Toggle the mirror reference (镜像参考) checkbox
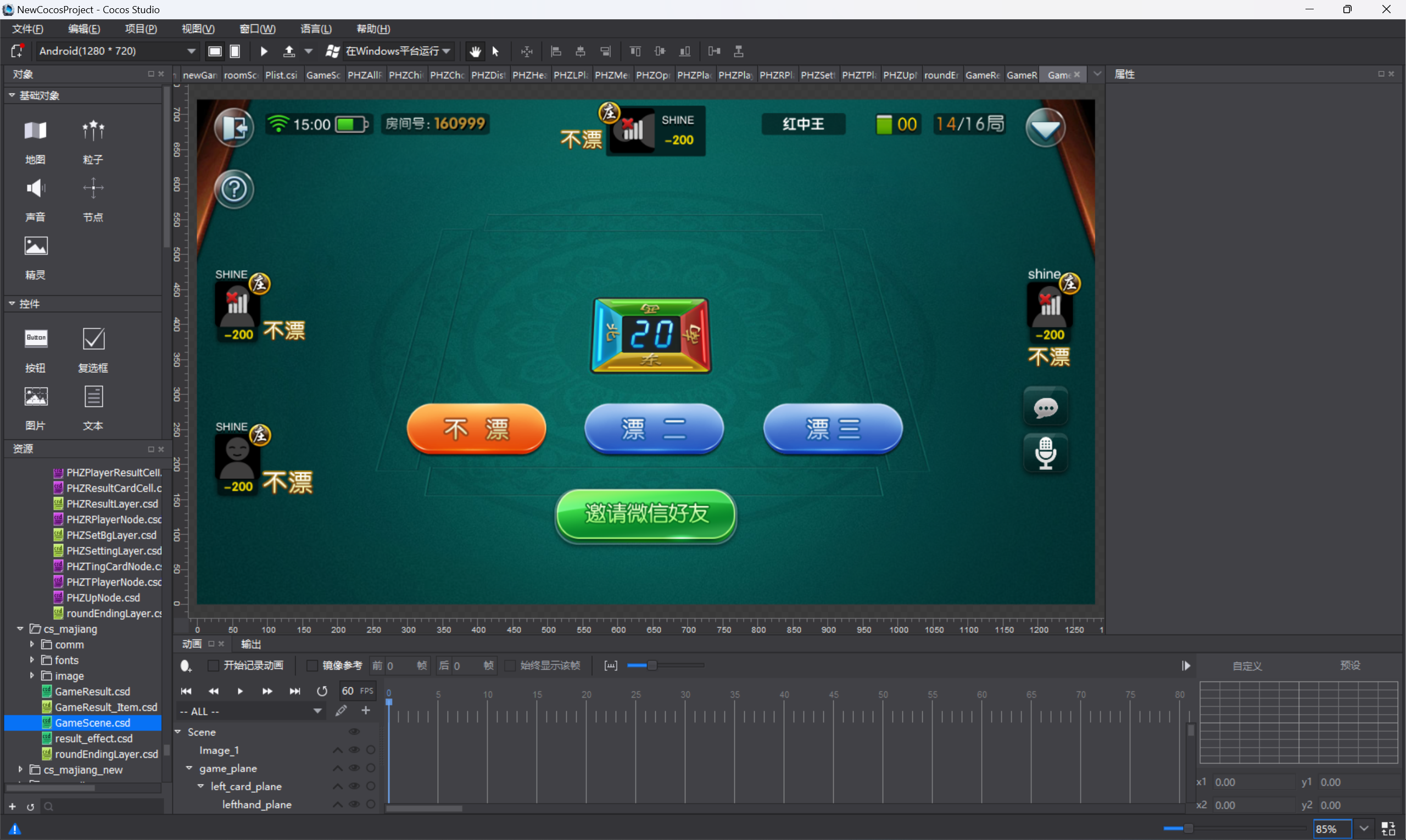This screenshot has height=840, width=1406. [x=312, y=665]
